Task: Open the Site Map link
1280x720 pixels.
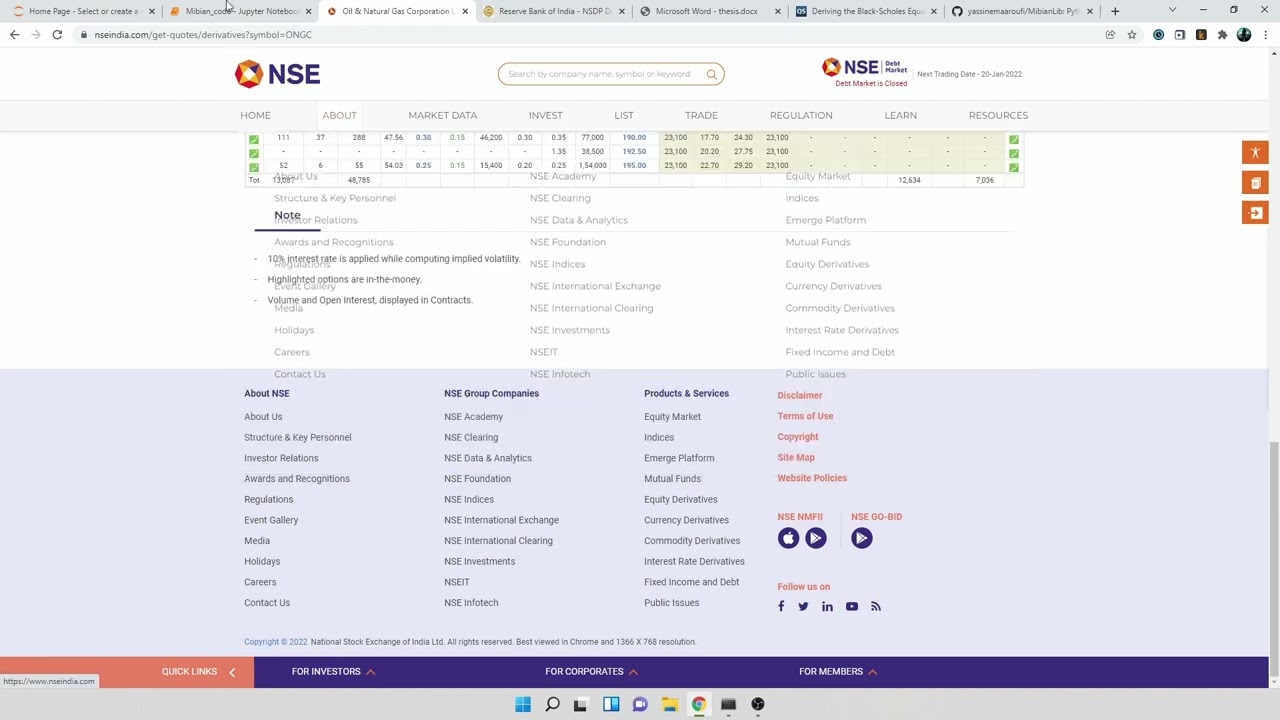Action: [x=796, y=457]
